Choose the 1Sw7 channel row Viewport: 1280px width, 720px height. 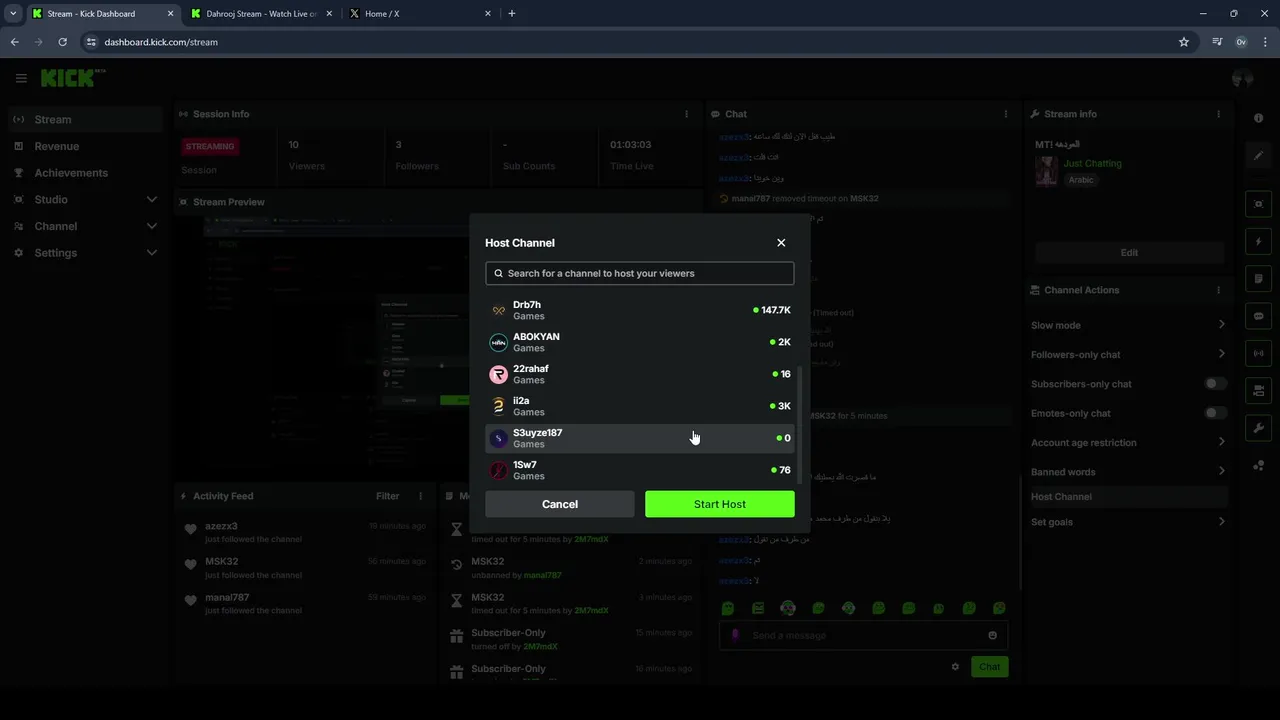[x=640, y=470]
